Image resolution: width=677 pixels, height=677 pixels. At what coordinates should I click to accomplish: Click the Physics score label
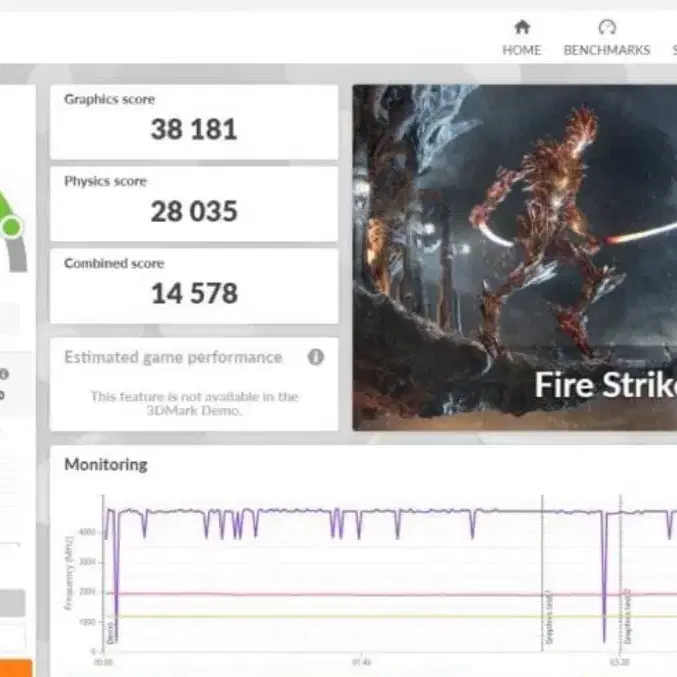(x=105, y=181)
